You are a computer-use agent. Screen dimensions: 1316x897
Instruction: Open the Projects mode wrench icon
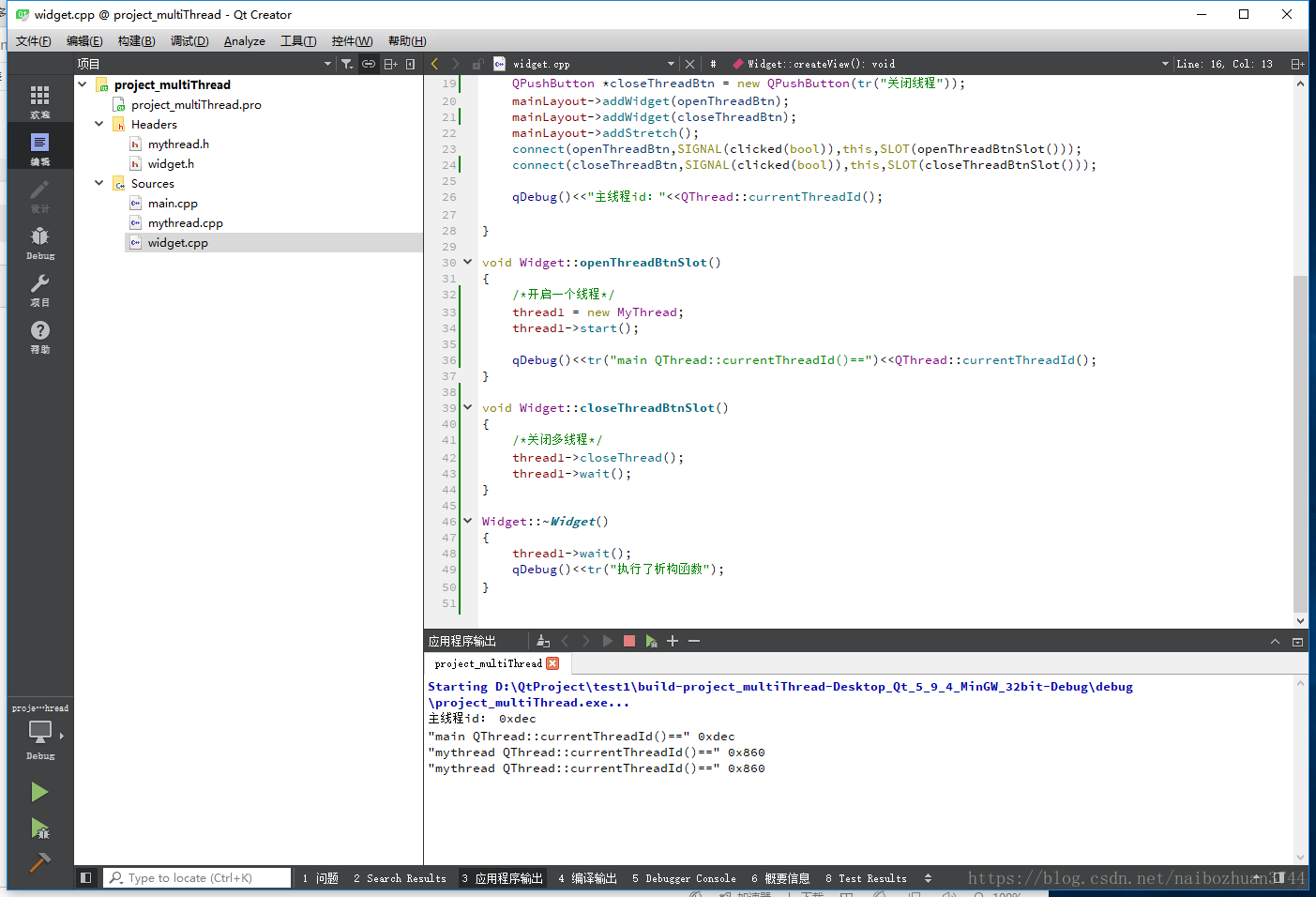[x=39, y=288]
